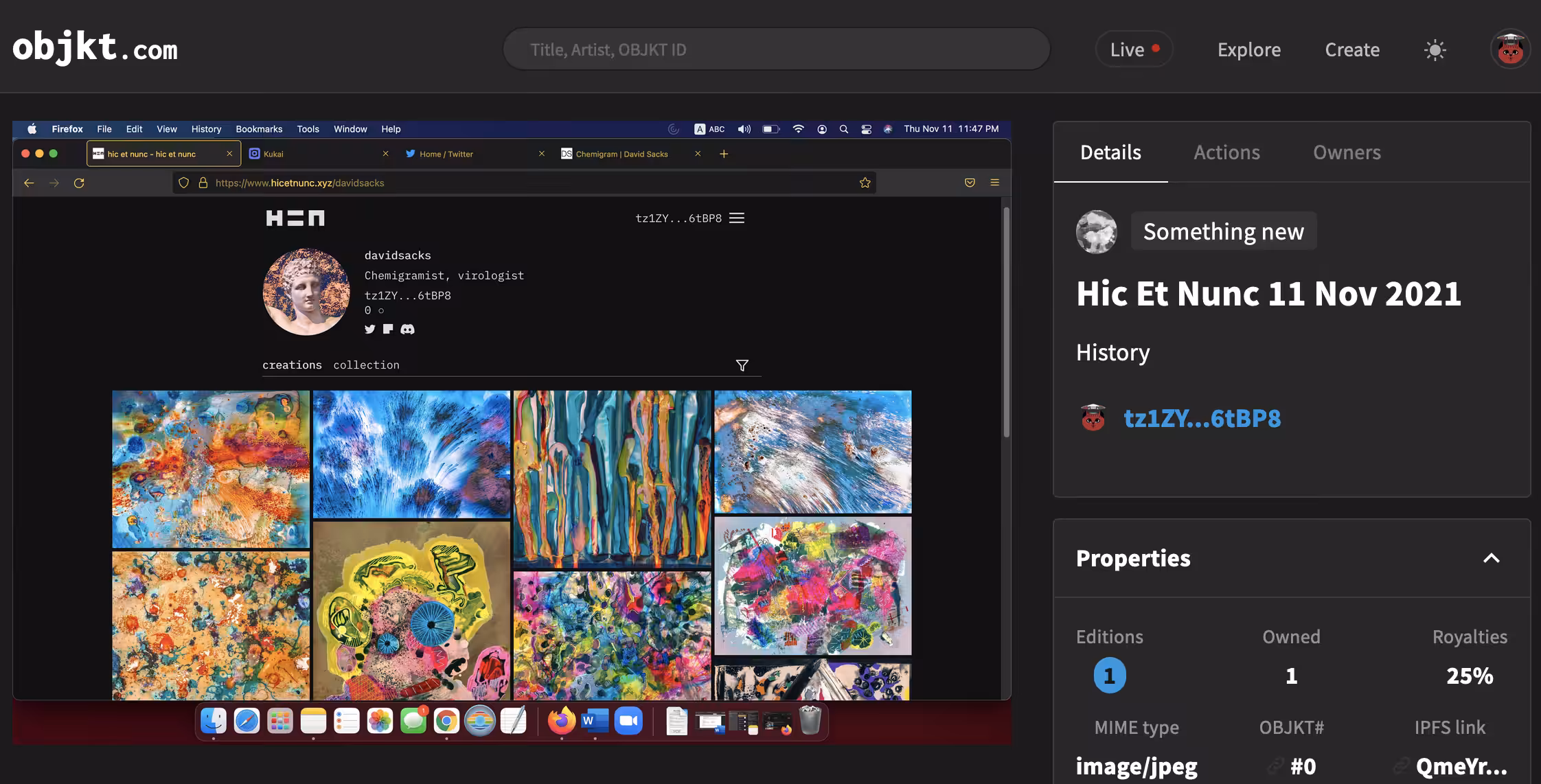
Task: Open Safari from the Dock
Action: [247, 721]
